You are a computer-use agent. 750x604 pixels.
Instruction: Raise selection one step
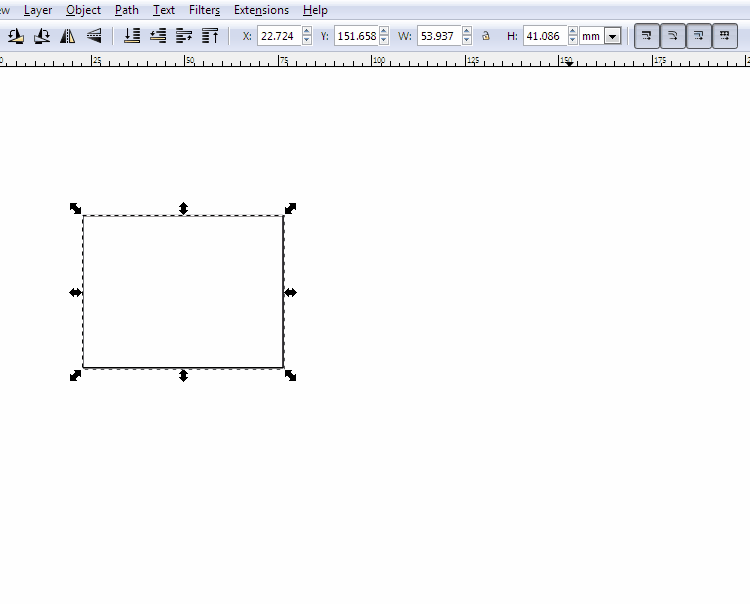(184, 36)
